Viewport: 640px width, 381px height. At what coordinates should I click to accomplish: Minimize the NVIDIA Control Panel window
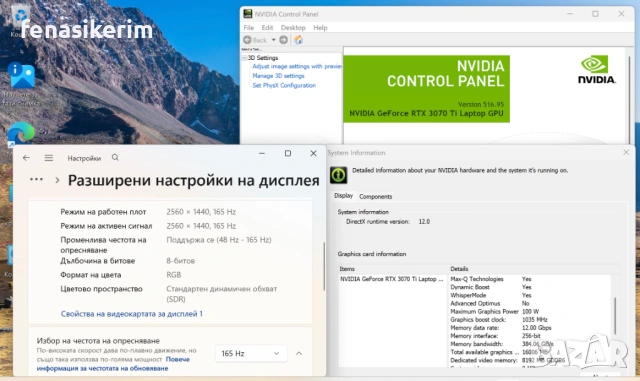[570, 14]
